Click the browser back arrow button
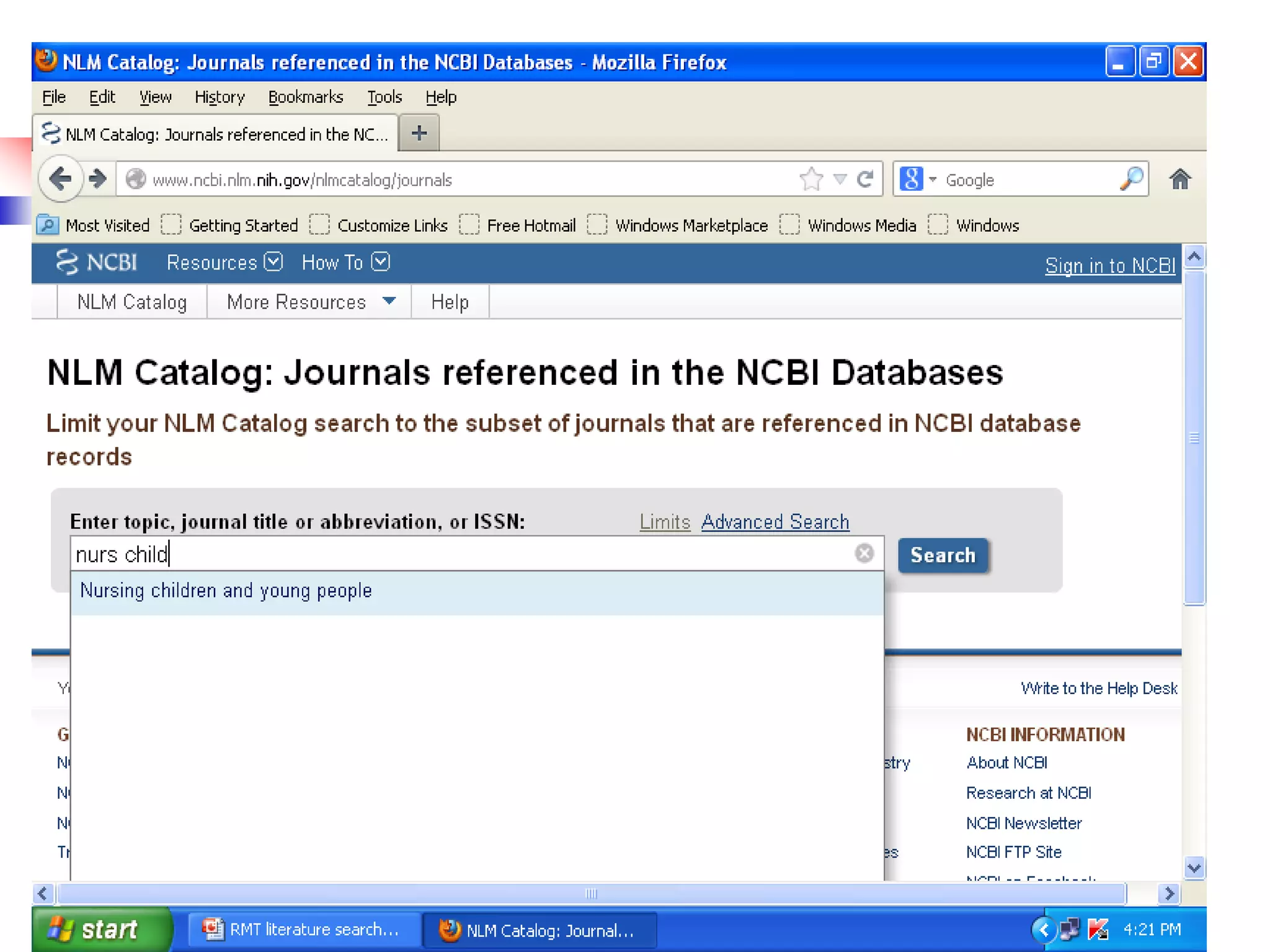This screenshot has height=952, width=1270. coord(60,180)
